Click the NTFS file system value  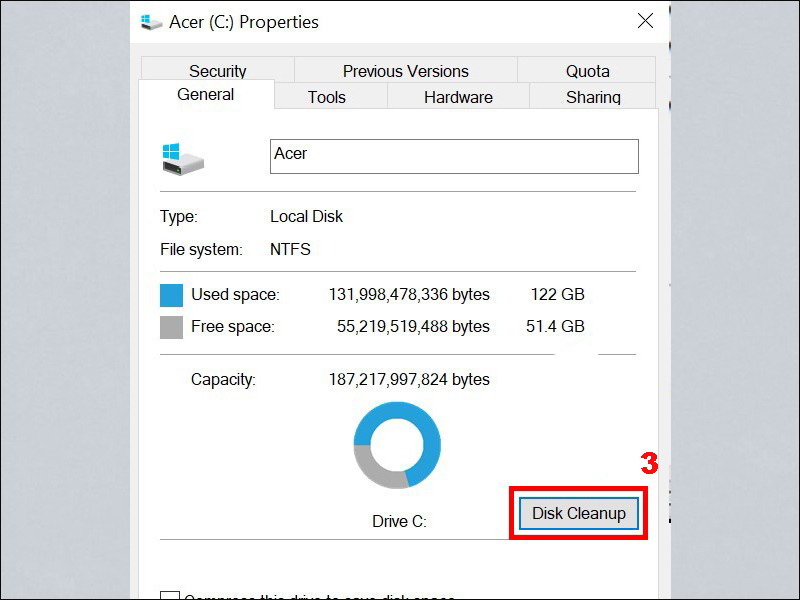[290, 249]
